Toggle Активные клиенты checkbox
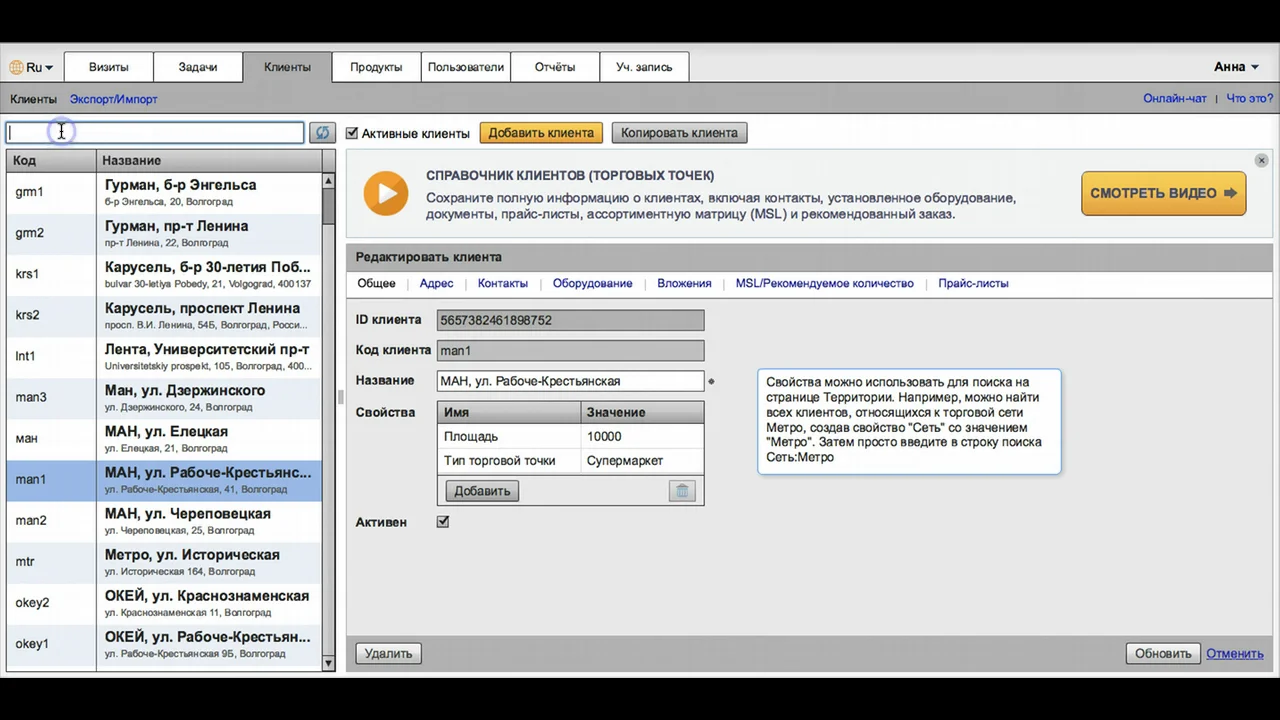This screenshot has height=720, width=1280. click(352, 133)
